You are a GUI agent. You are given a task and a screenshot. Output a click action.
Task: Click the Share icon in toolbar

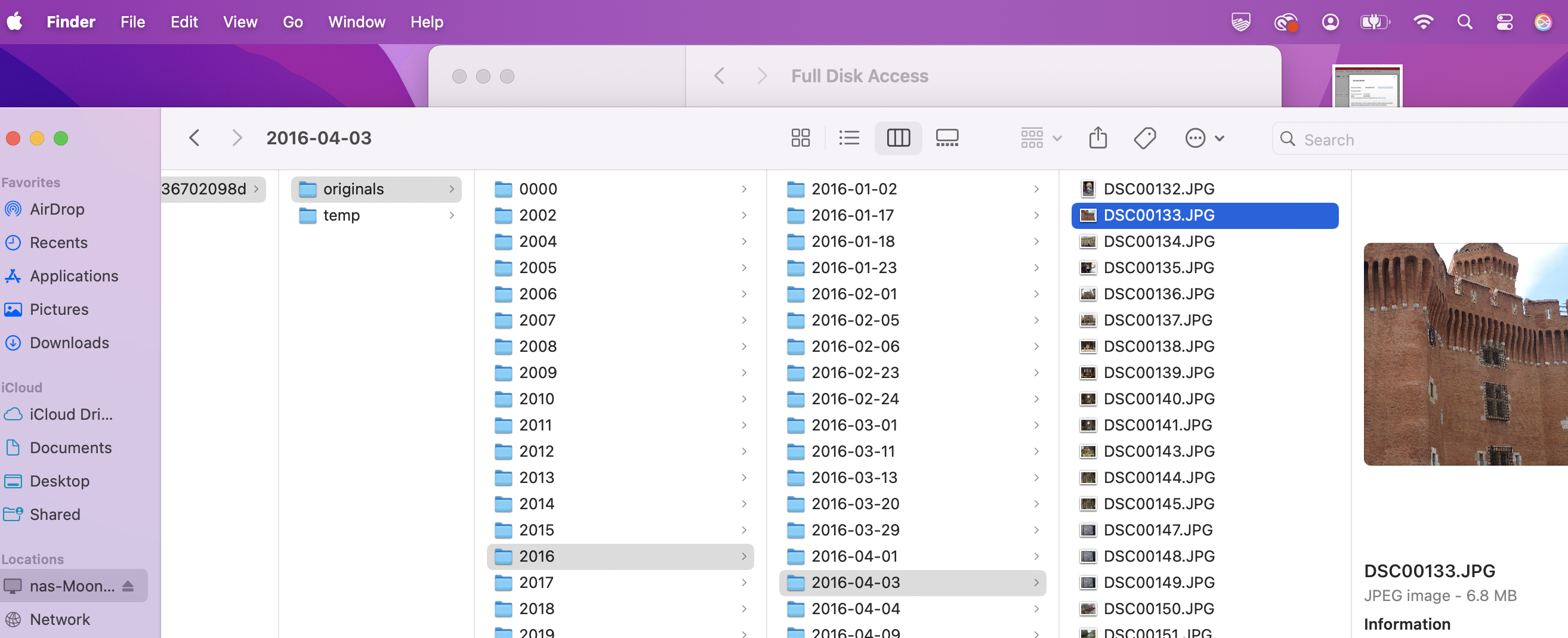(x=1097, y=138)
